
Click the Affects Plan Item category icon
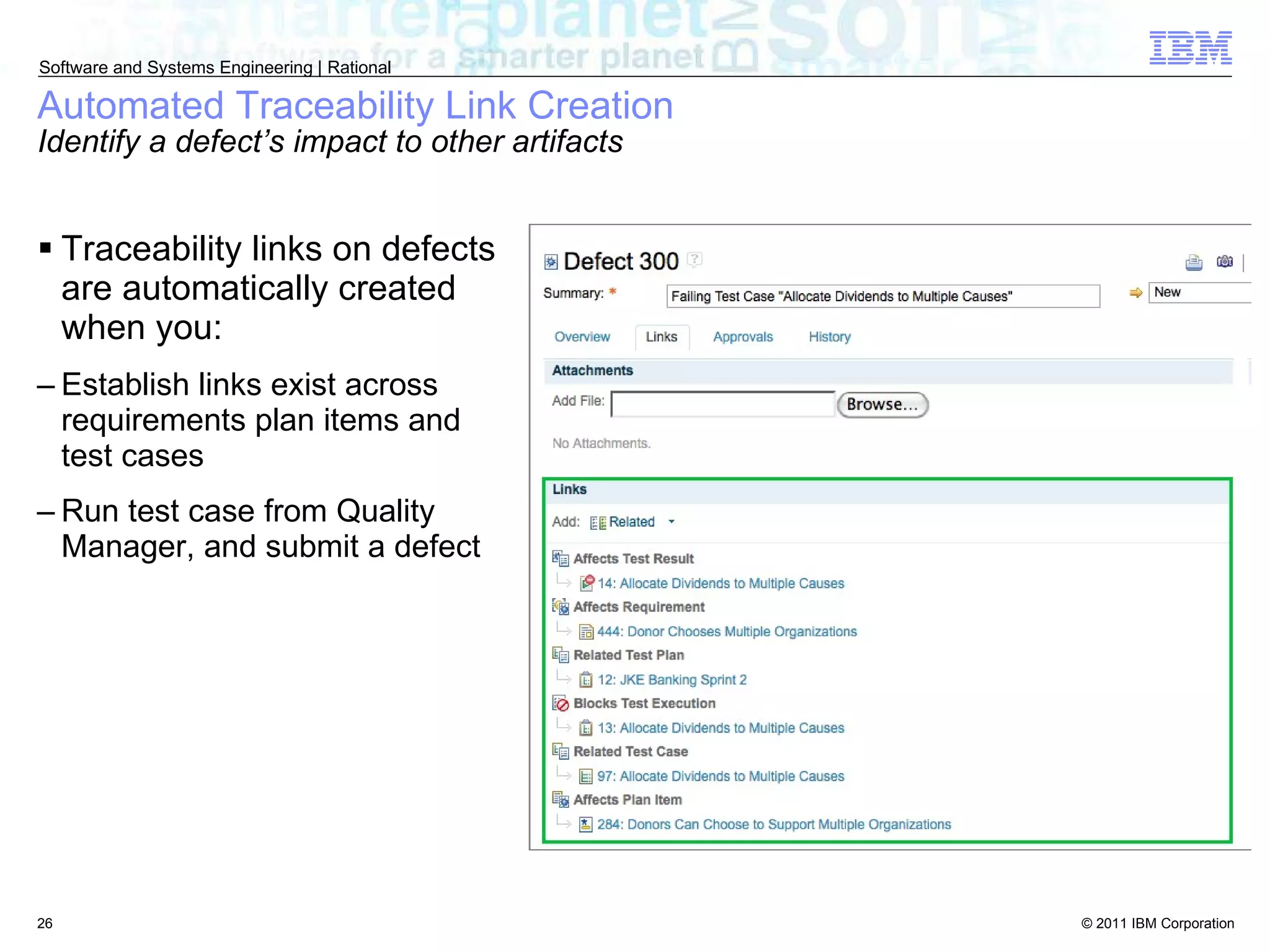pyautogui.click(x=561, y=800)
